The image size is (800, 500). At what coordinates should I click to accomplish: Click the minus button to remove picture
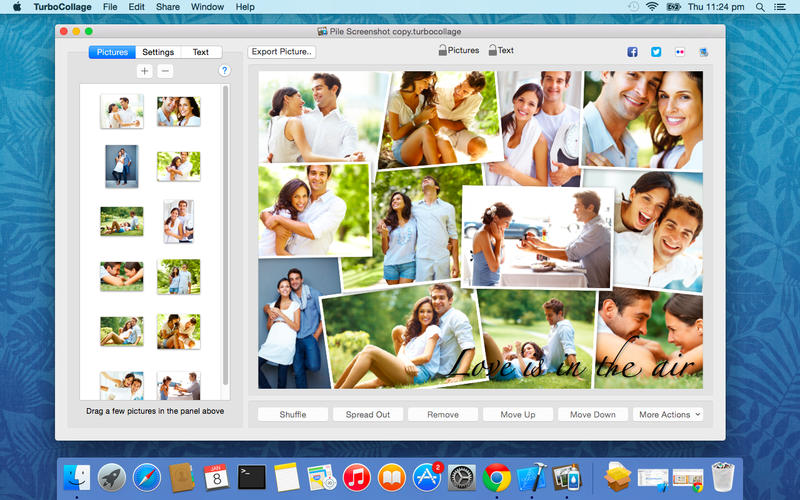[x=165, y=71]
